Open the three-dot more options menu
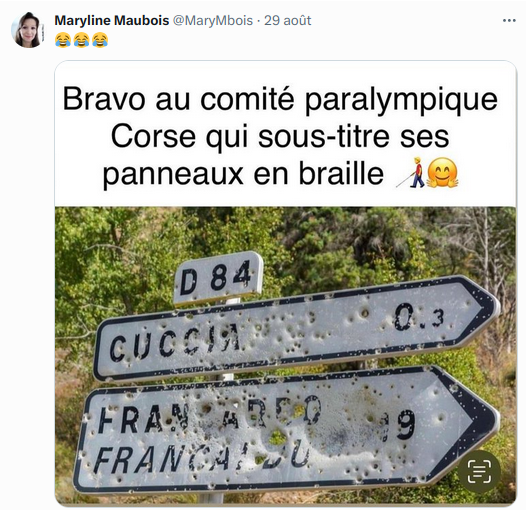526x510 pixels. click(x=509, y=21)
